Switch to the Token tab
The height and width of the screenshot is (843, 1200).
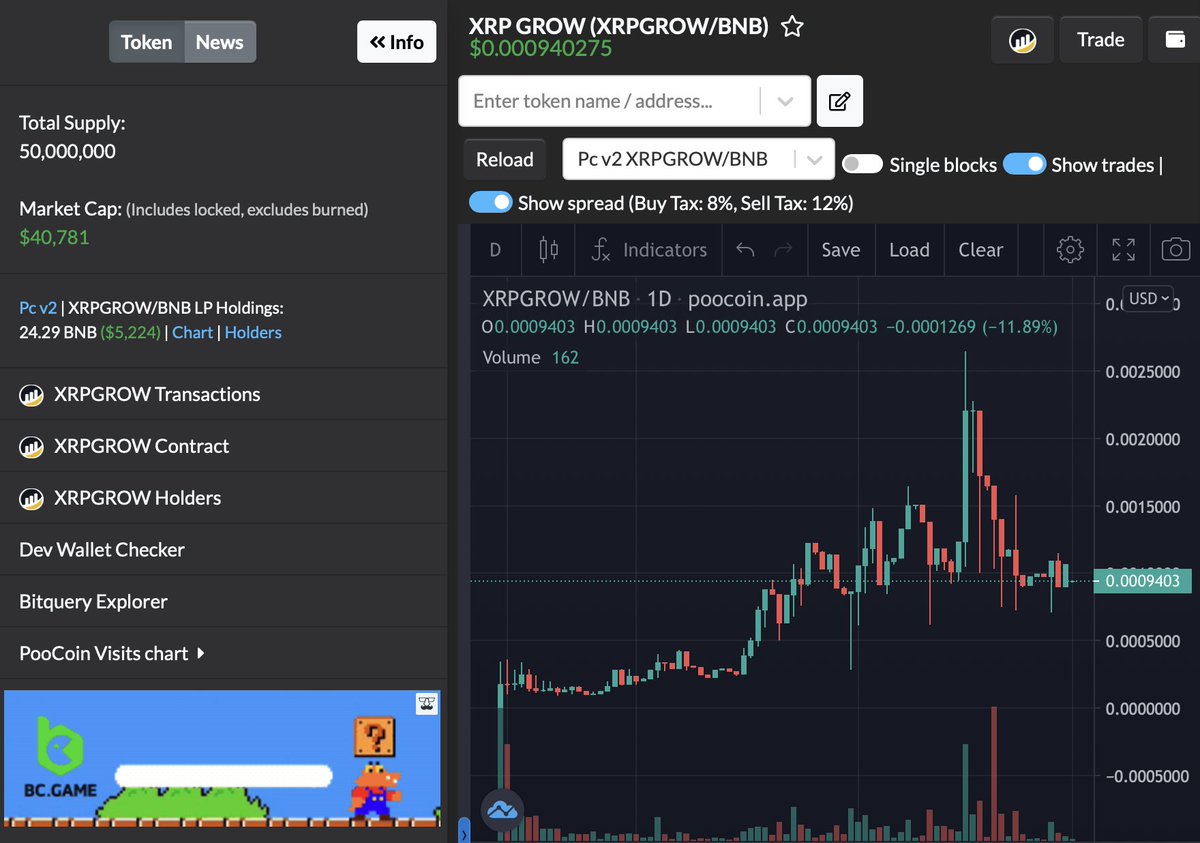tap(147, 42)
